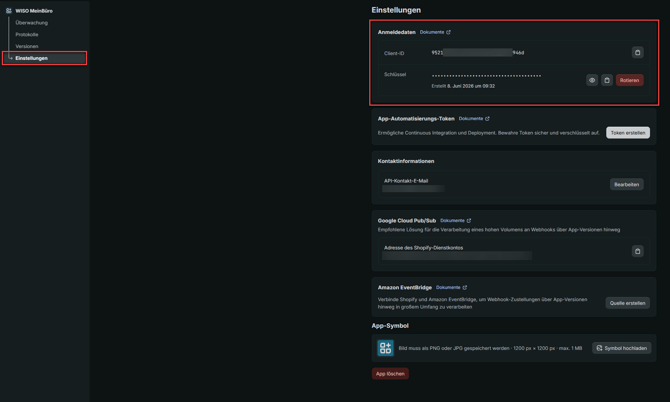Click the WISO MeinBüro app icon
The image size is (670, 402).
coord(9,11)
